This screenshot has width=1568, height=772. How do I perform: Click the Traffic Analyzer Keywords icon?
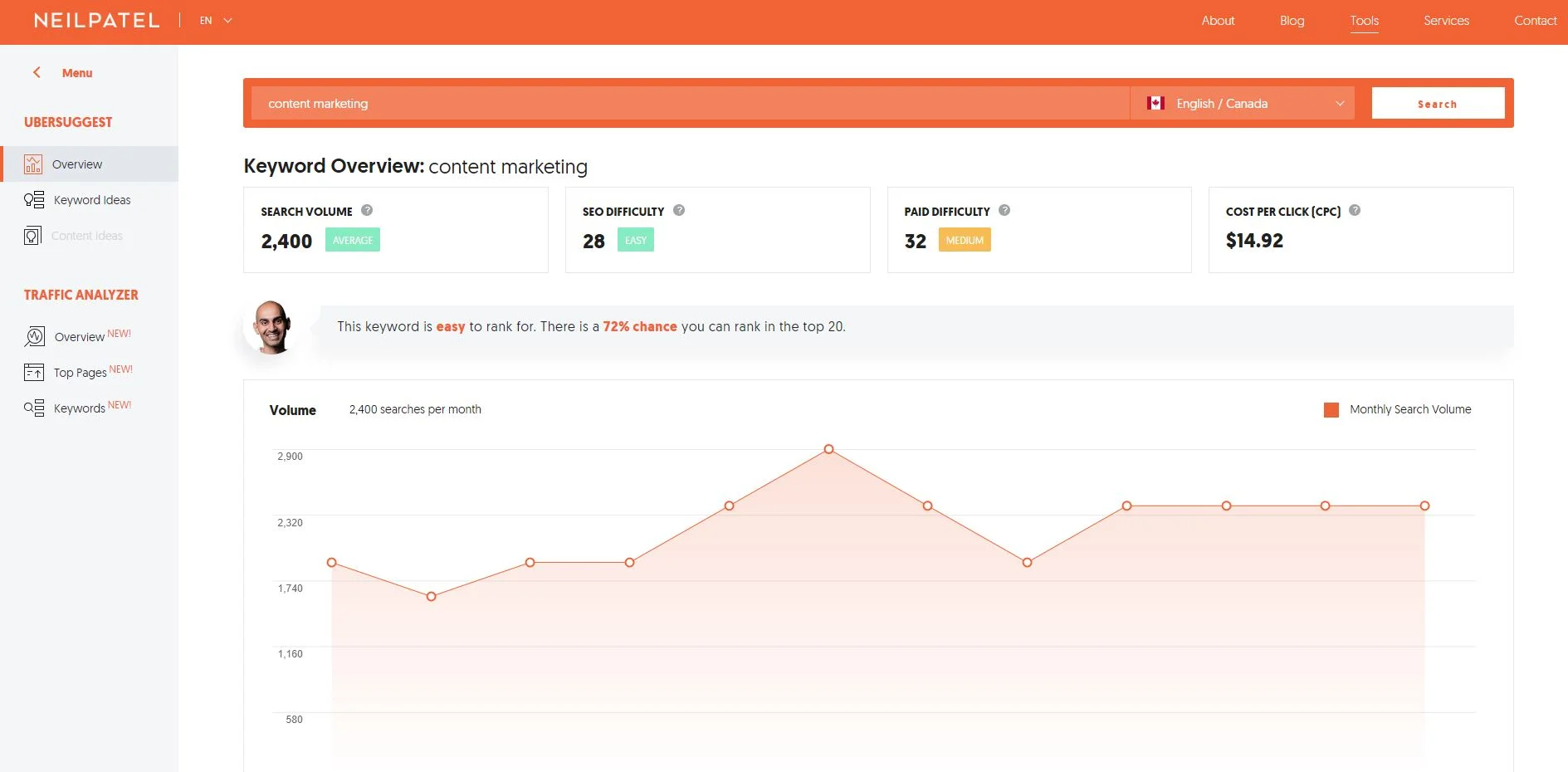point(34,408)
